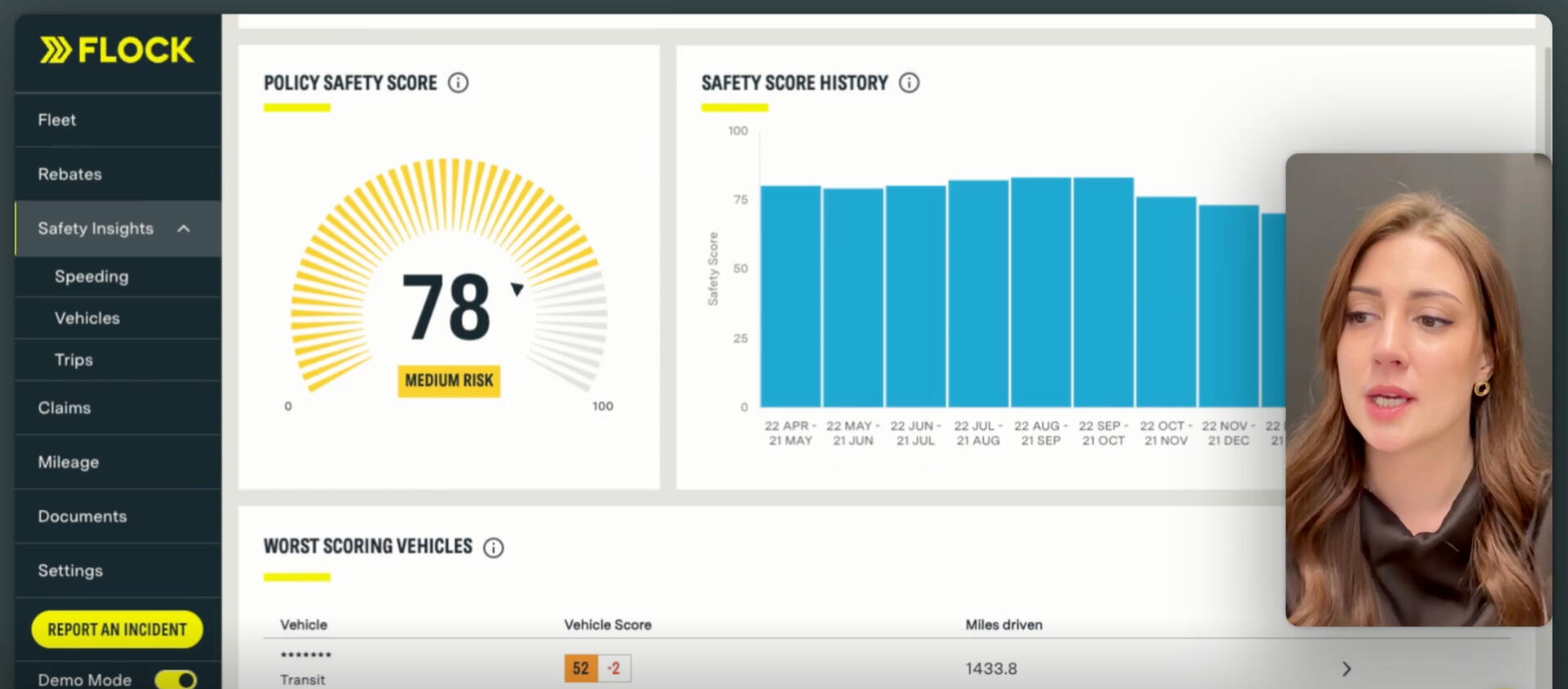Open the Claims section
The image size is (1568, 689).
point(65,408)
